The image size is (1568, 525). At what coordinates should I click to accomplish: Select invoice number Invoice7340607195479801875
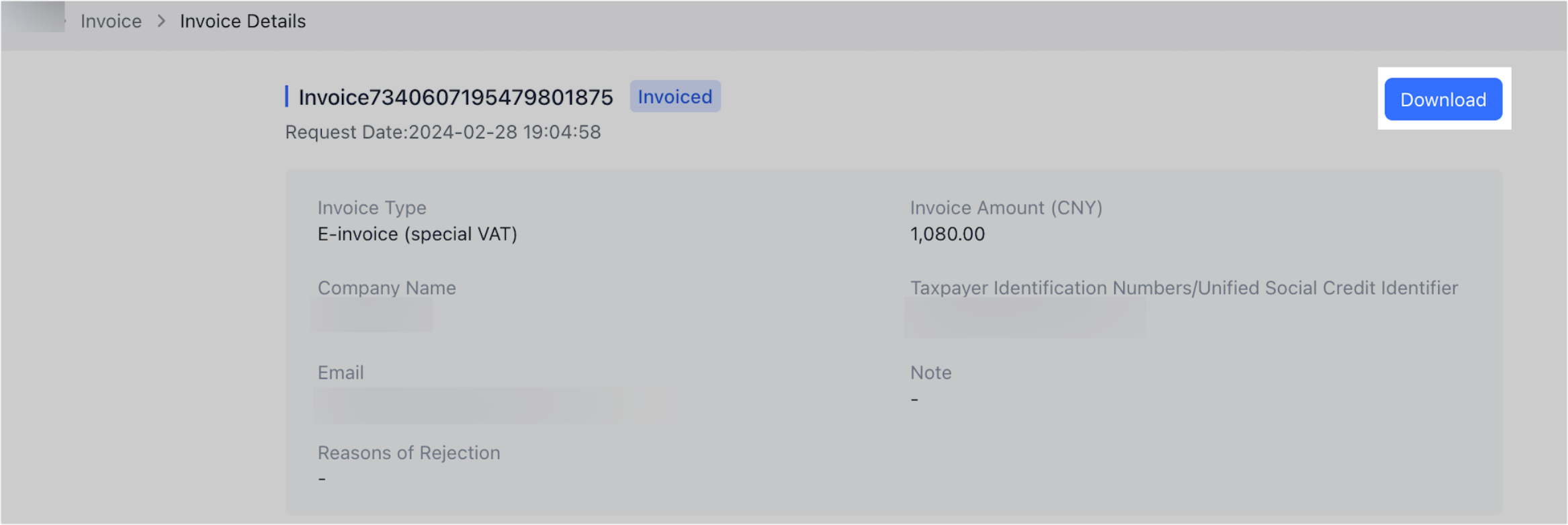[455, 97]
